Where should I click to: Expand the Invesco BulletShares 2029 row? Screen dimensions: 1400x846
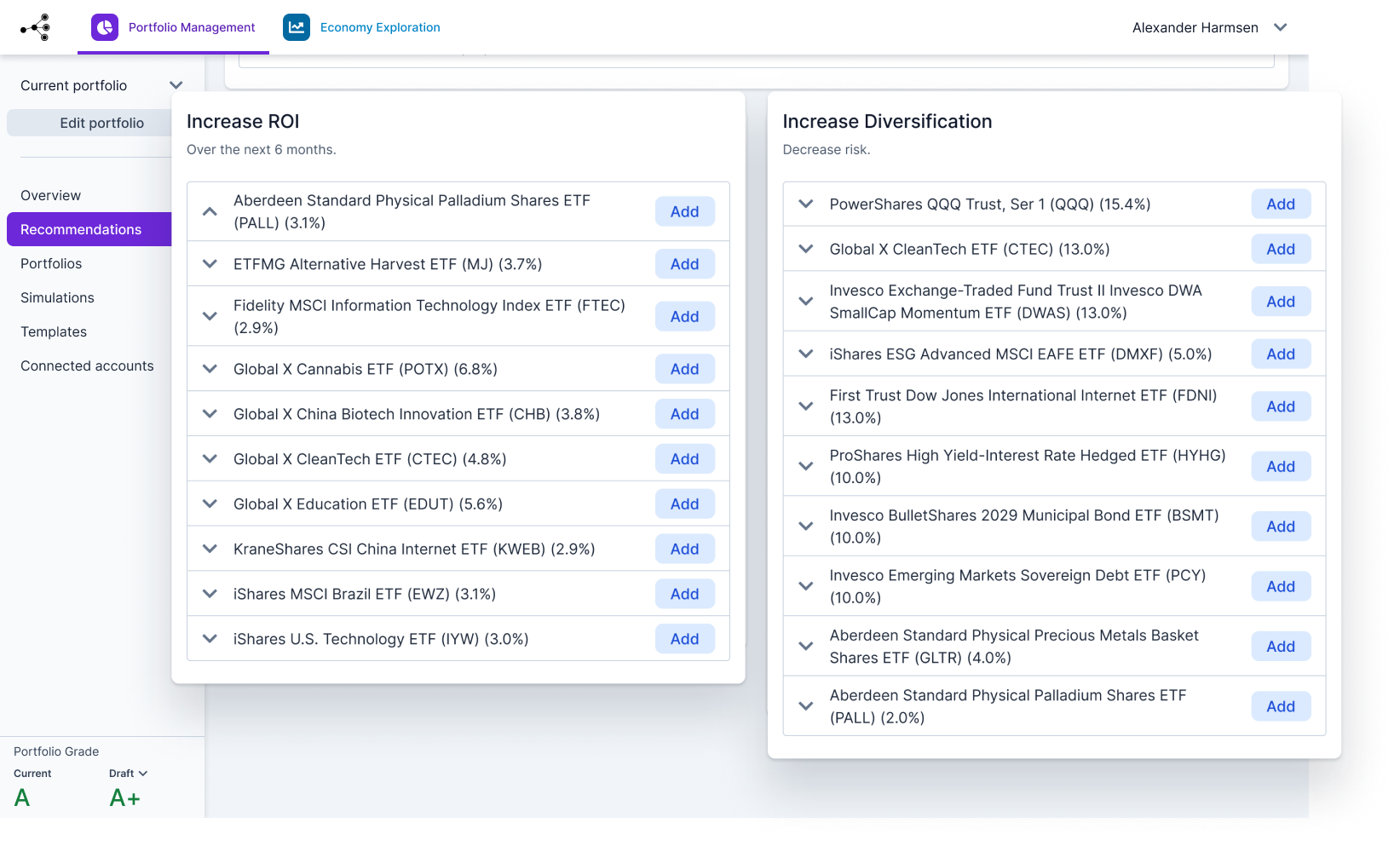coord(806,527)
